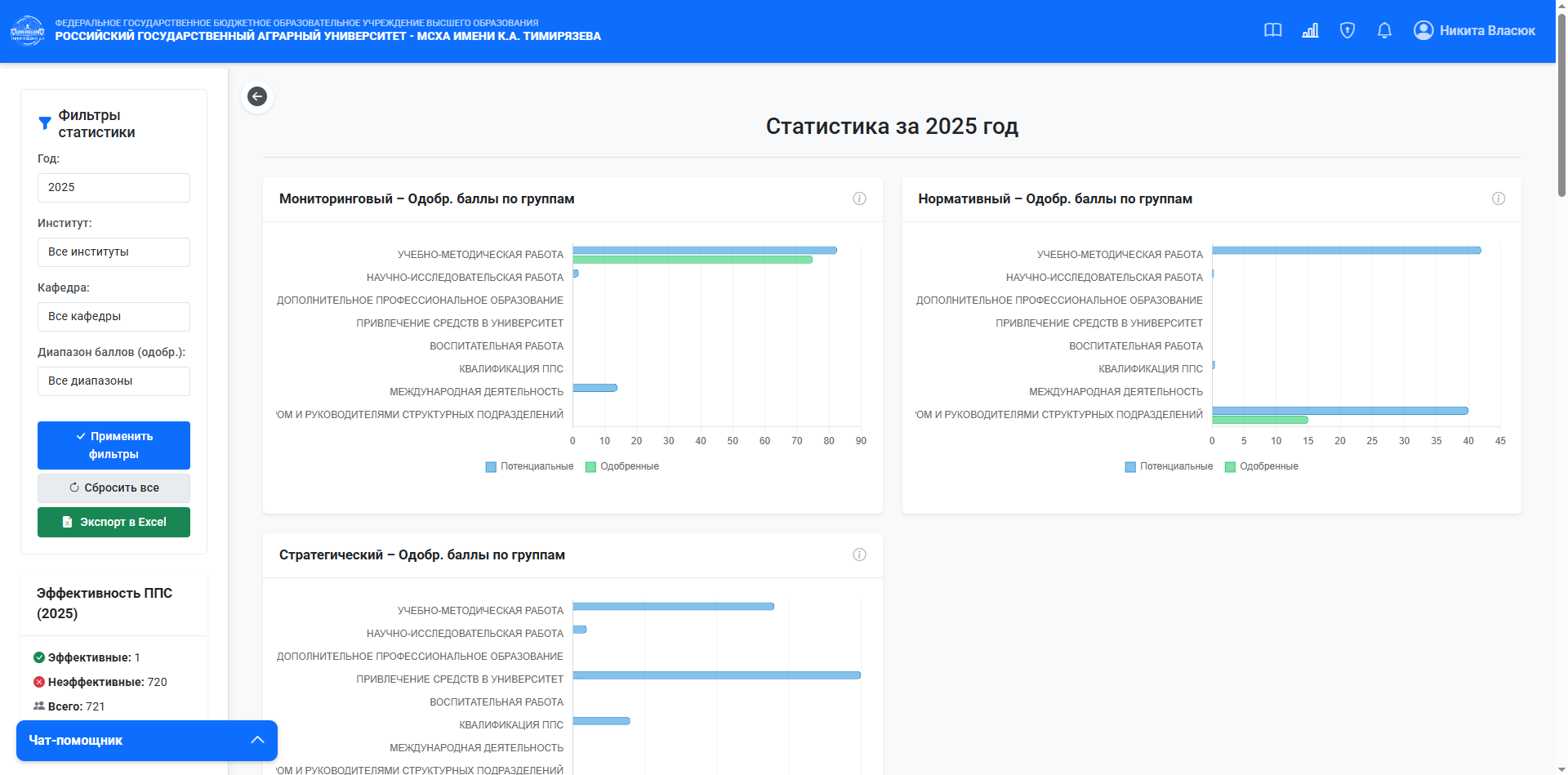The height and width of the screenshot is (775, 1568).
Task: Click ПРИВЛЕЧЕНИЕ СРЕДСТВ bar in Стратегический chart
Action: (x=717, y=675)
